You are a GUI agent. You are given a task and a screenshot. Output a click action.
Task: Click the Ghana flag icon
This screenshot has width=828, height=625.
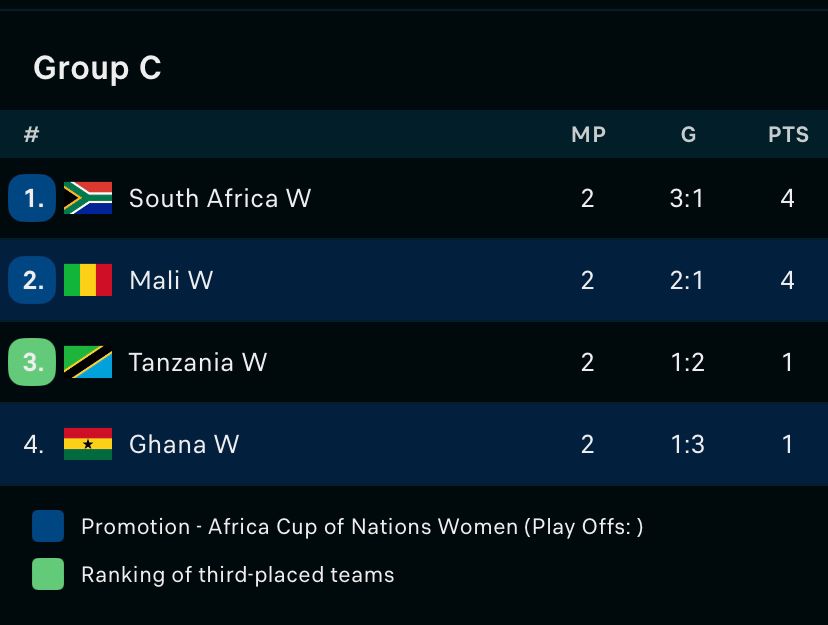point(88,444)
